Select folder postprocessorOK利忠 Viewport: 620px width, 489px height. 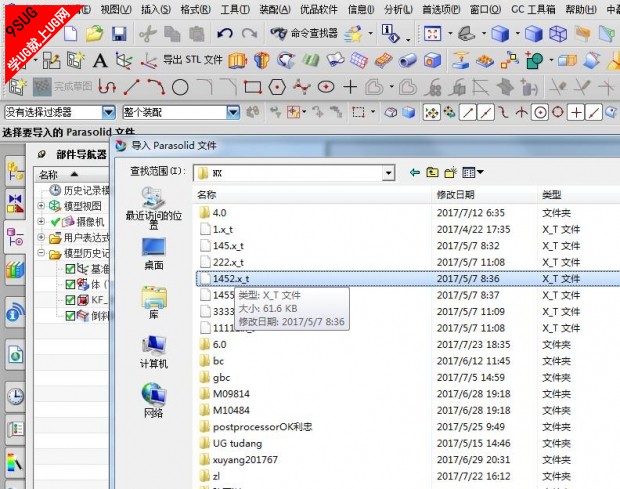point(256,427)
